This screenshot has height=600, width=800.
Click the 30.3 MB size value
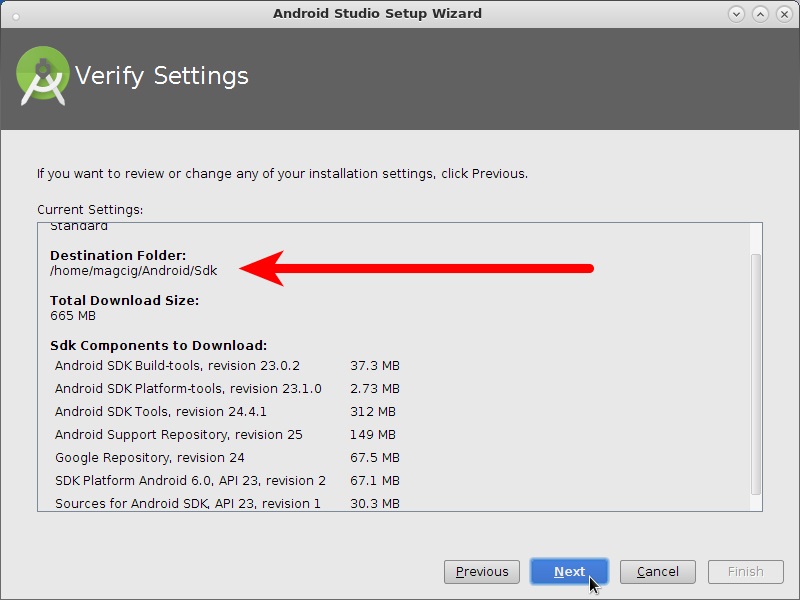tap(375, 504)
